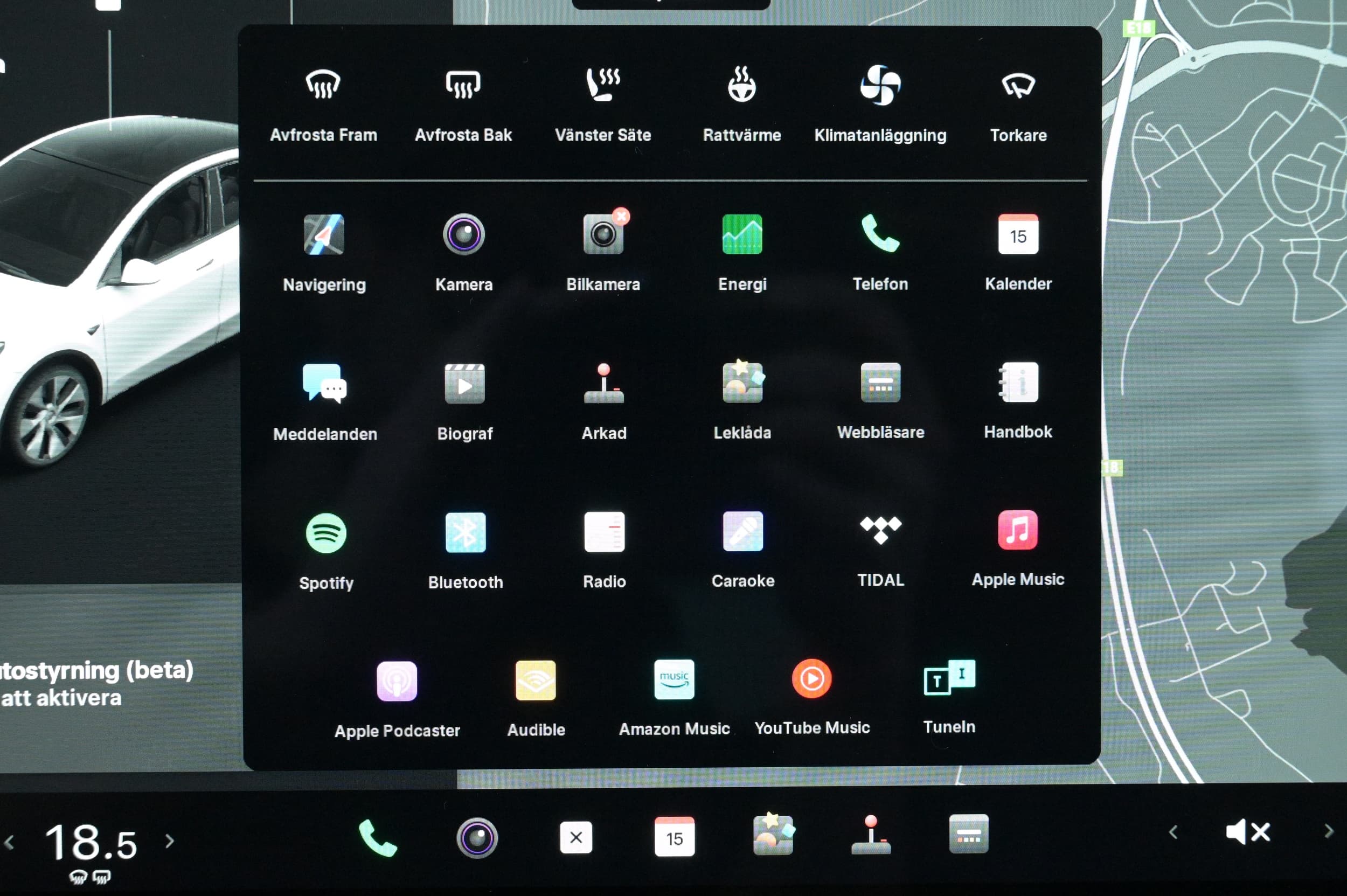This screenshot has width=1347, height=896.
Task: Launch the Caraoke app
Action: 743,550
